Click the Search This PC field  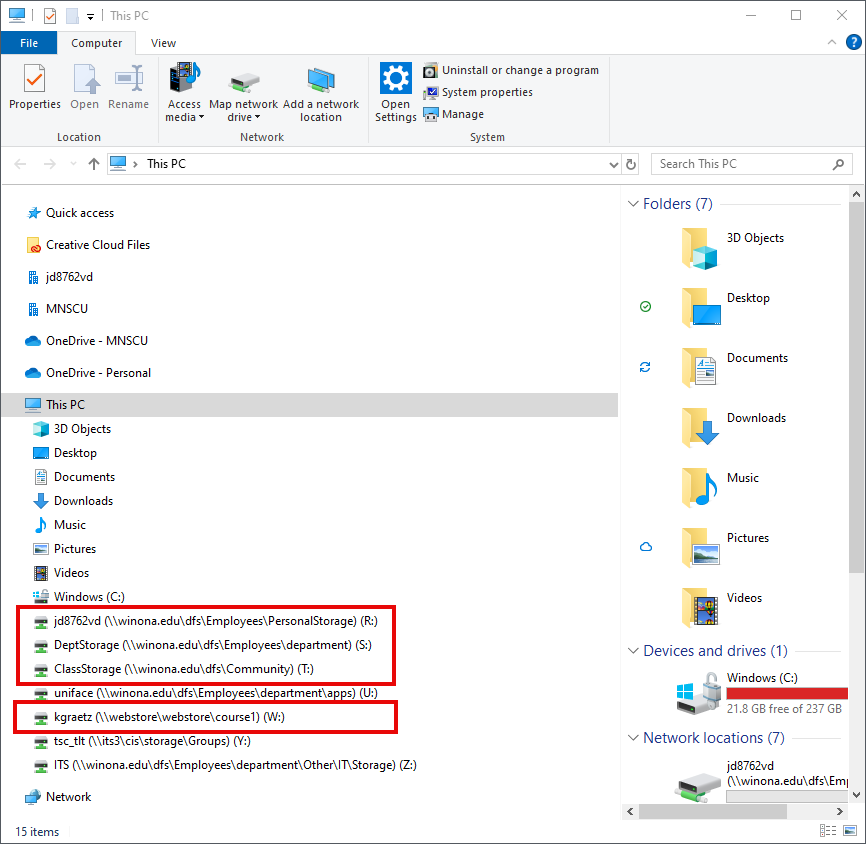coord(745,164)
